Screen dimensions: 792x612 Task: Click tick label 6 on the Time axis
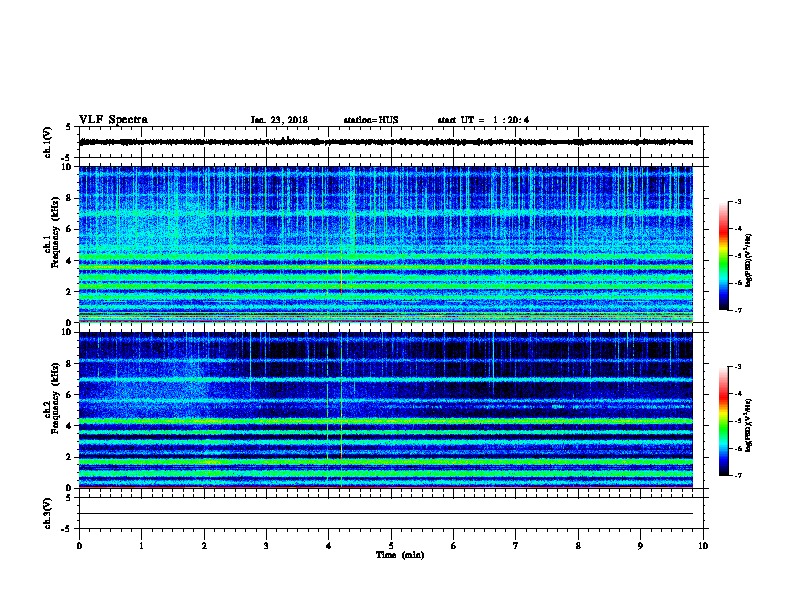pos(454,546)
